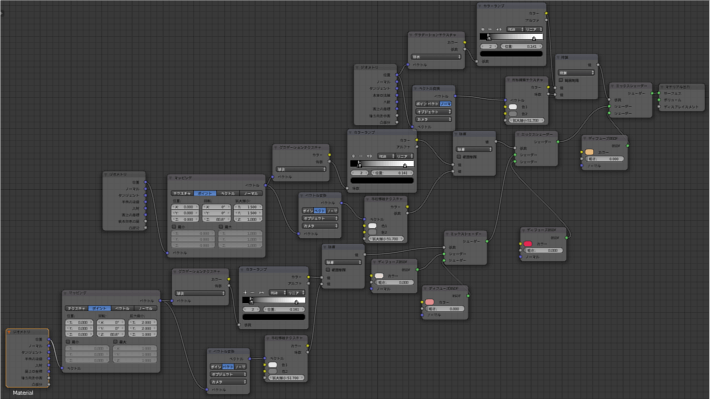Click Roughness field in orange Diffuse BSDF node

point(605,159)
